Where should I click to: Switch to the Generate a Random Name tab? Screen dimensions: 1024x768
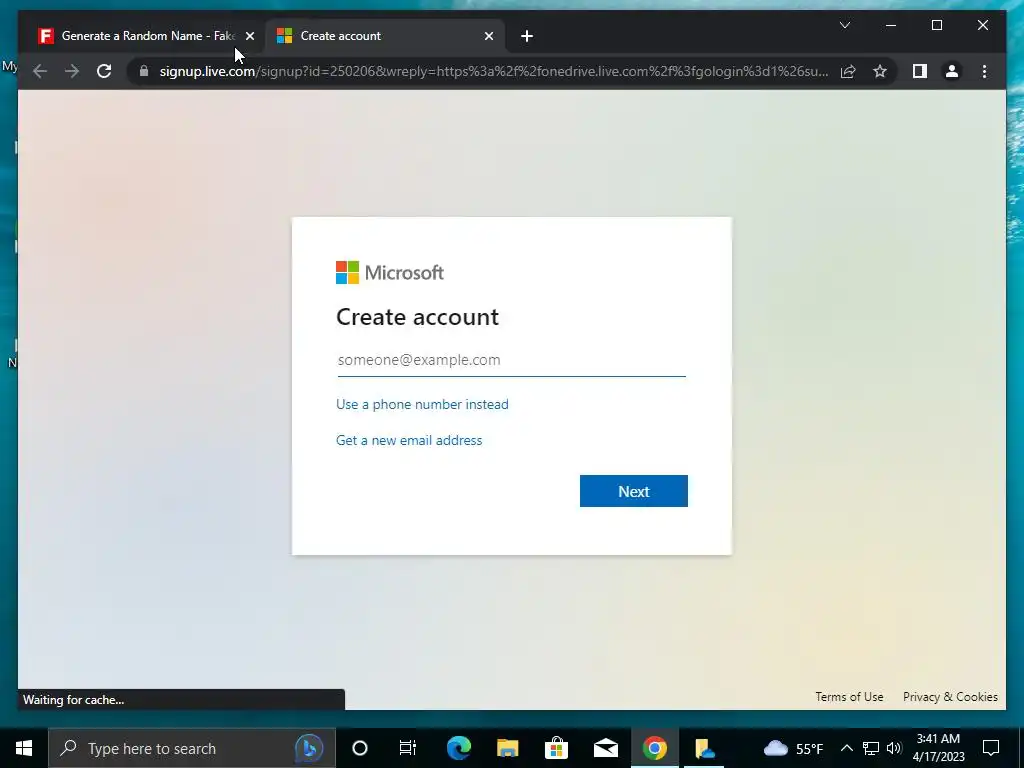(x=135, y=36)
